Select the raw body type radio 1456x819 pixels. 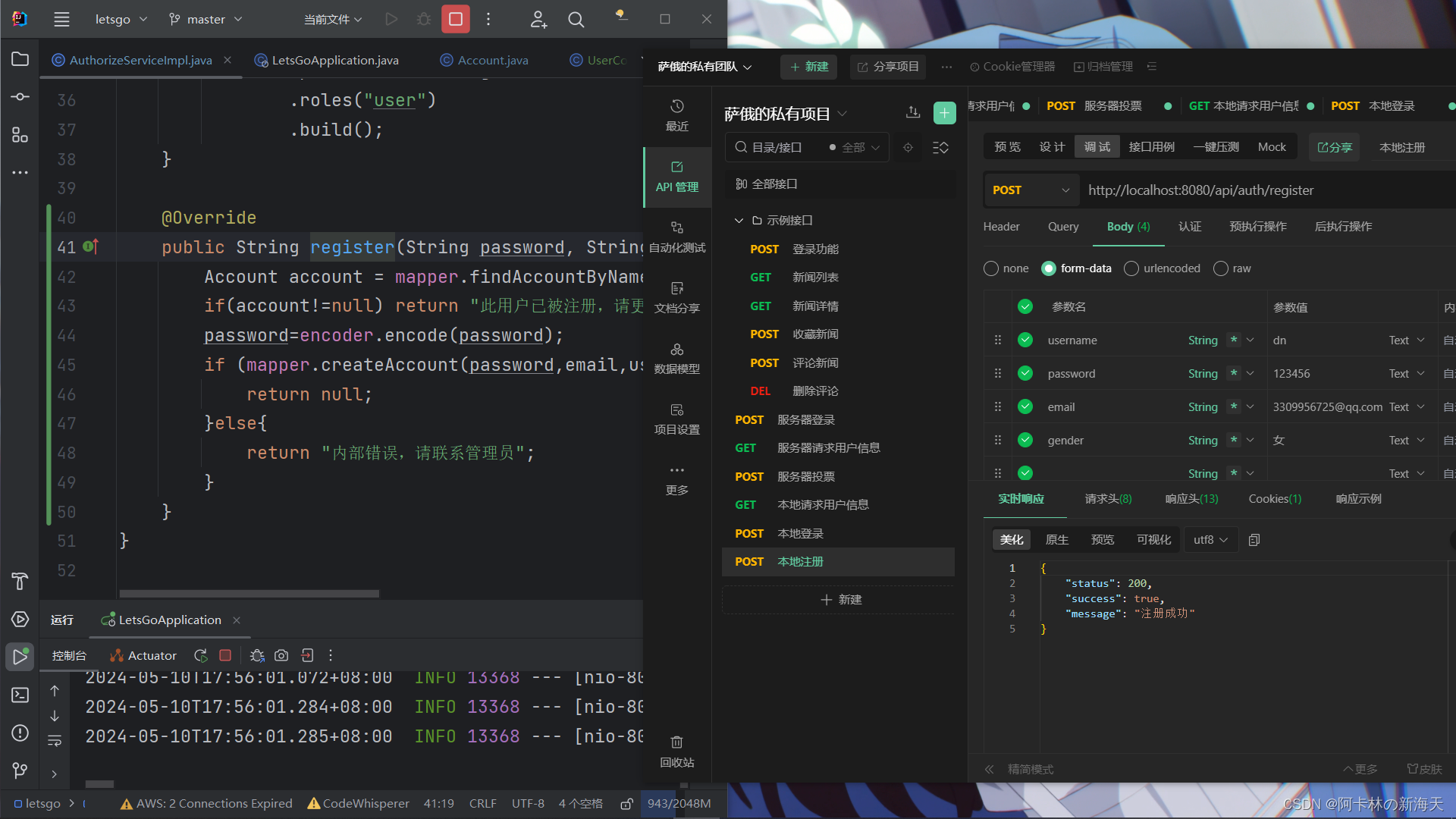click(1221, 268)
